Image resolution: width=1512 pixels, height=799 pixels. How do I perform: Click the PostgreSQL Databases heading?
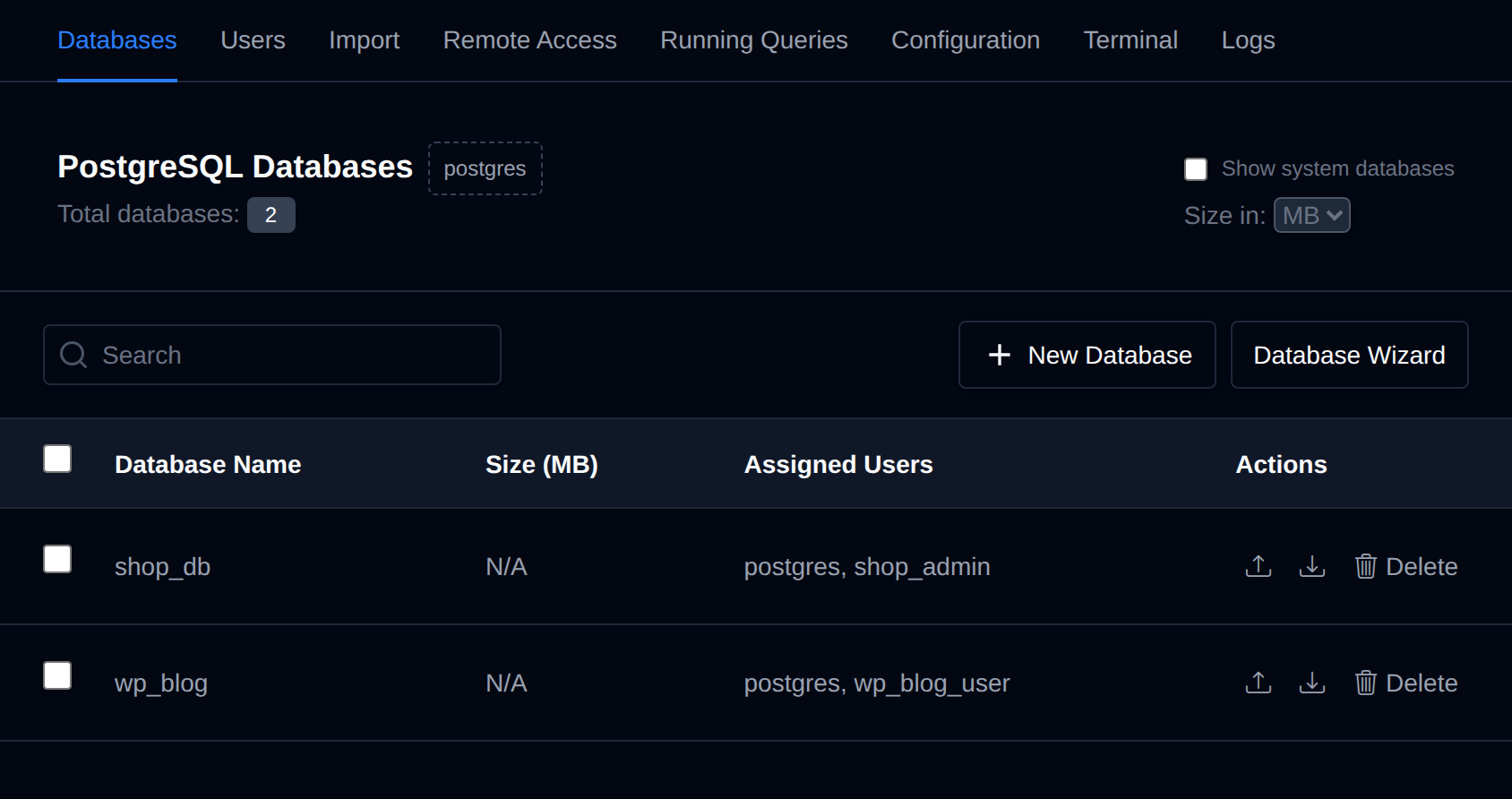[235, 167]
